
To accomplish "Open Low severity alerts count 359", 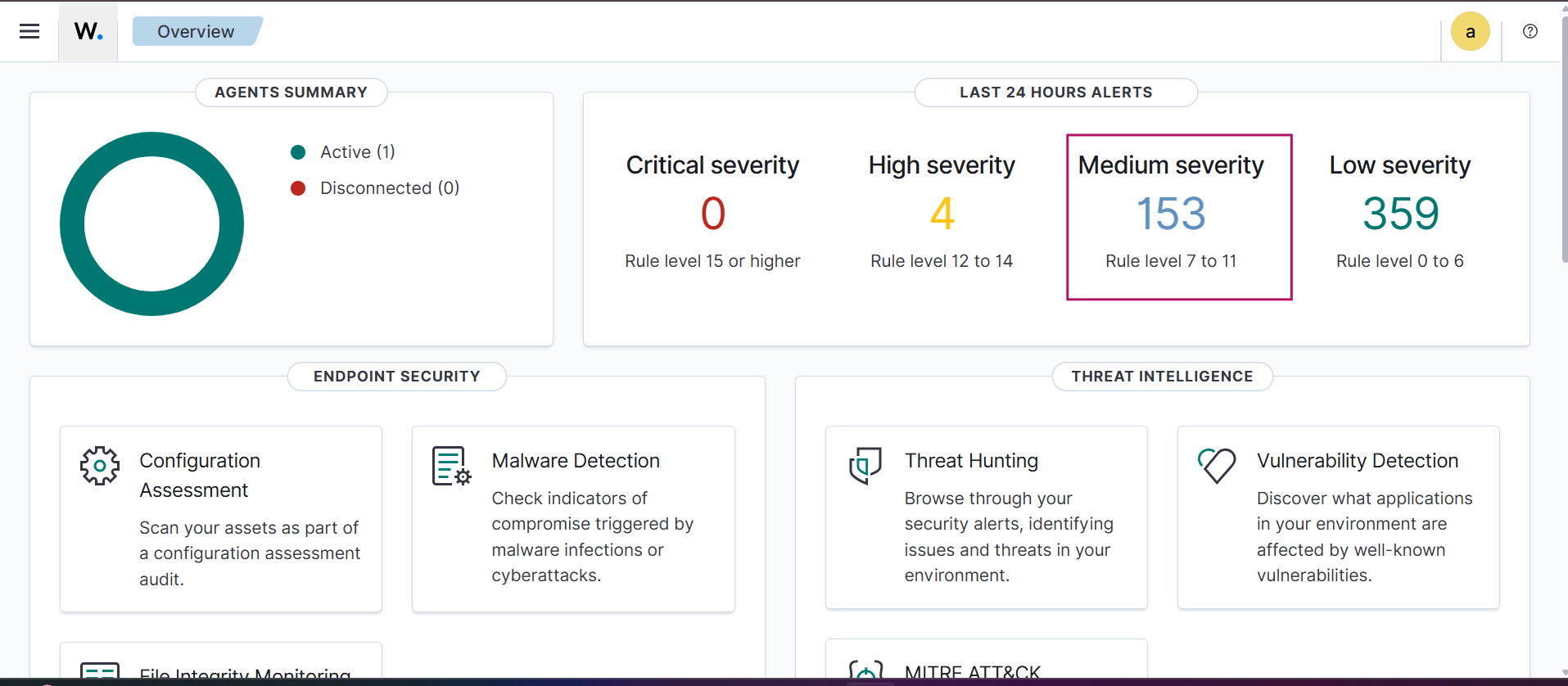I will point(1400,214).
